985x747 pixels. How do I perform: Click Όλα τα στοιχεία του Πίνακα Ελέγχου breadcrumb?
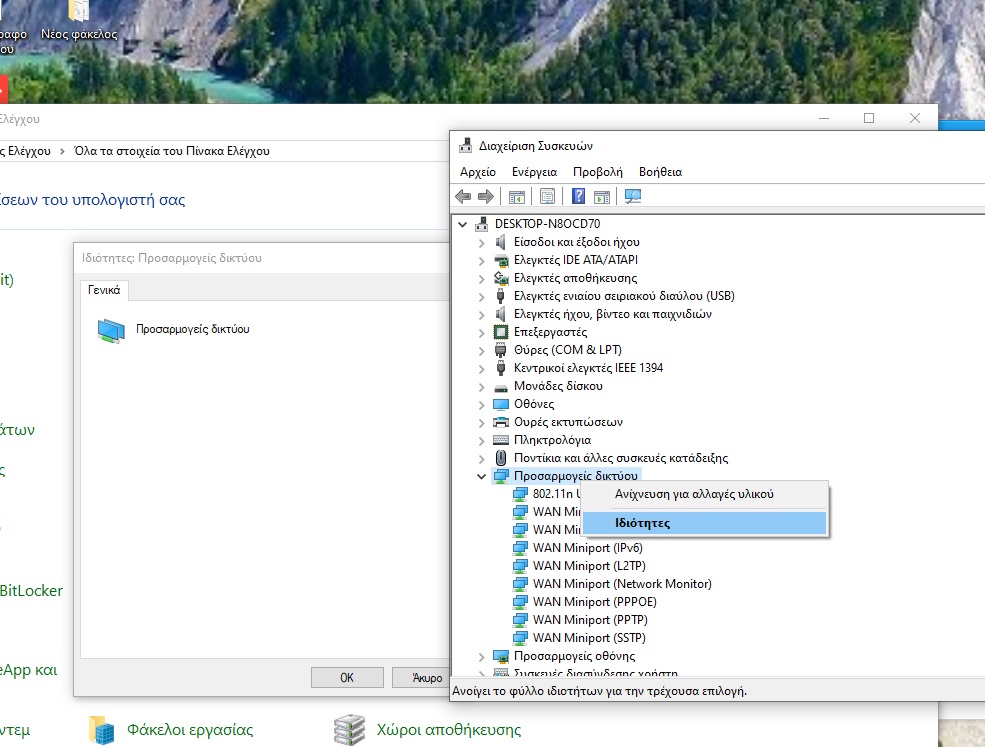(171, 151)
